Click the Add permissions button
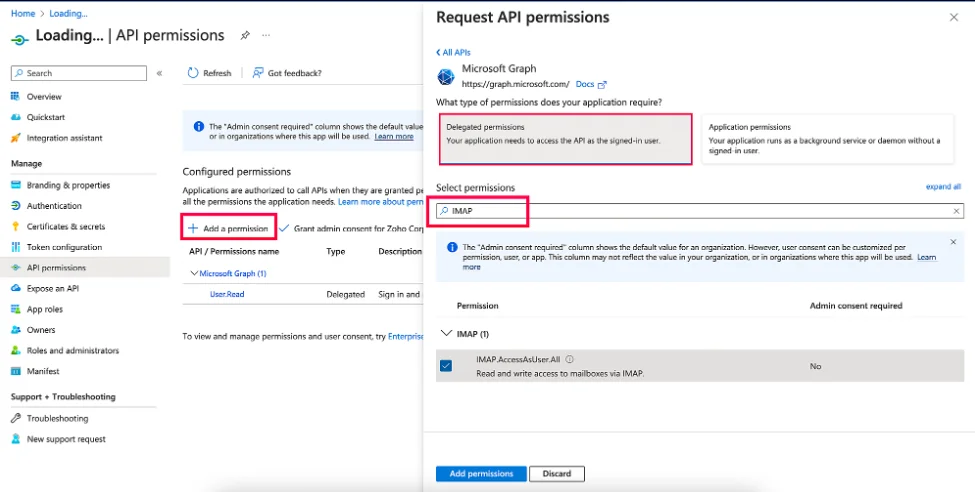This screenshot has height=492, width=975. [x=481, y=474]
